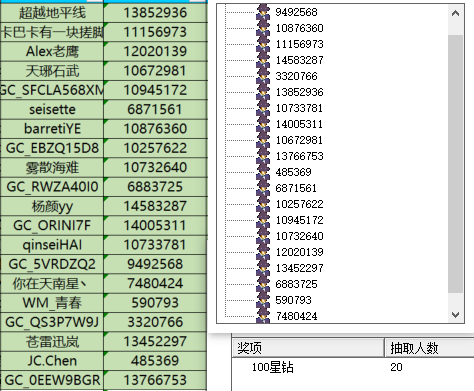Click the avatar icon next to 11156973 in list

coord(263,44)
